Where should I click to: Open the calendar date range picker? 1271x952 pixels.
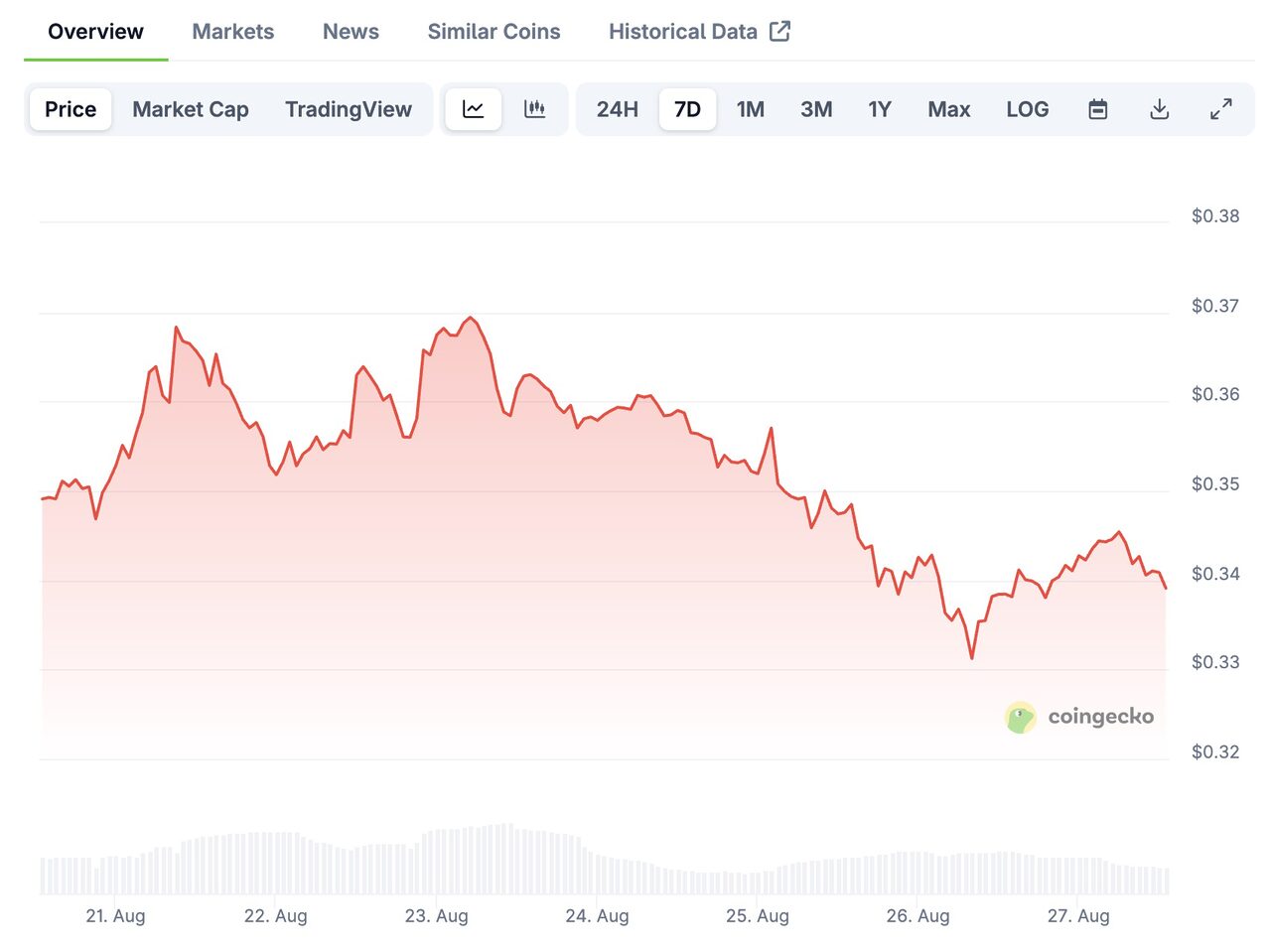(1097, 109)
